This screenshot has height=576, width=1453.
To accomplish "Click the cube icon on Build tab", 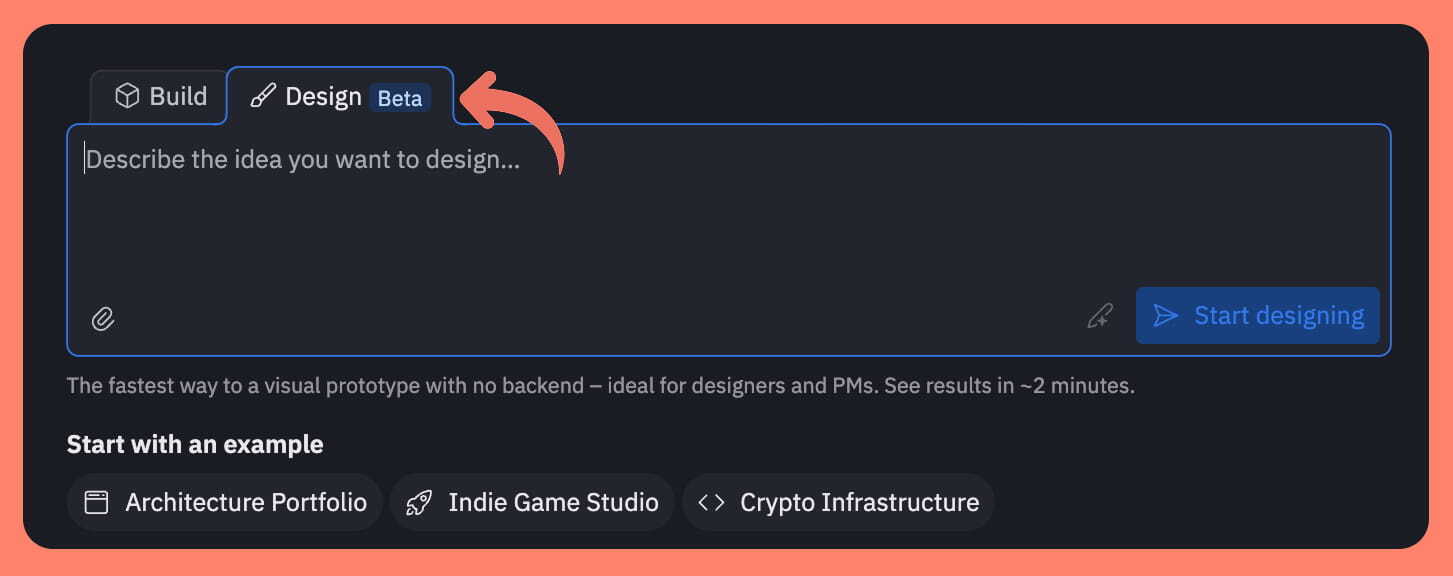I will (127, 96).
